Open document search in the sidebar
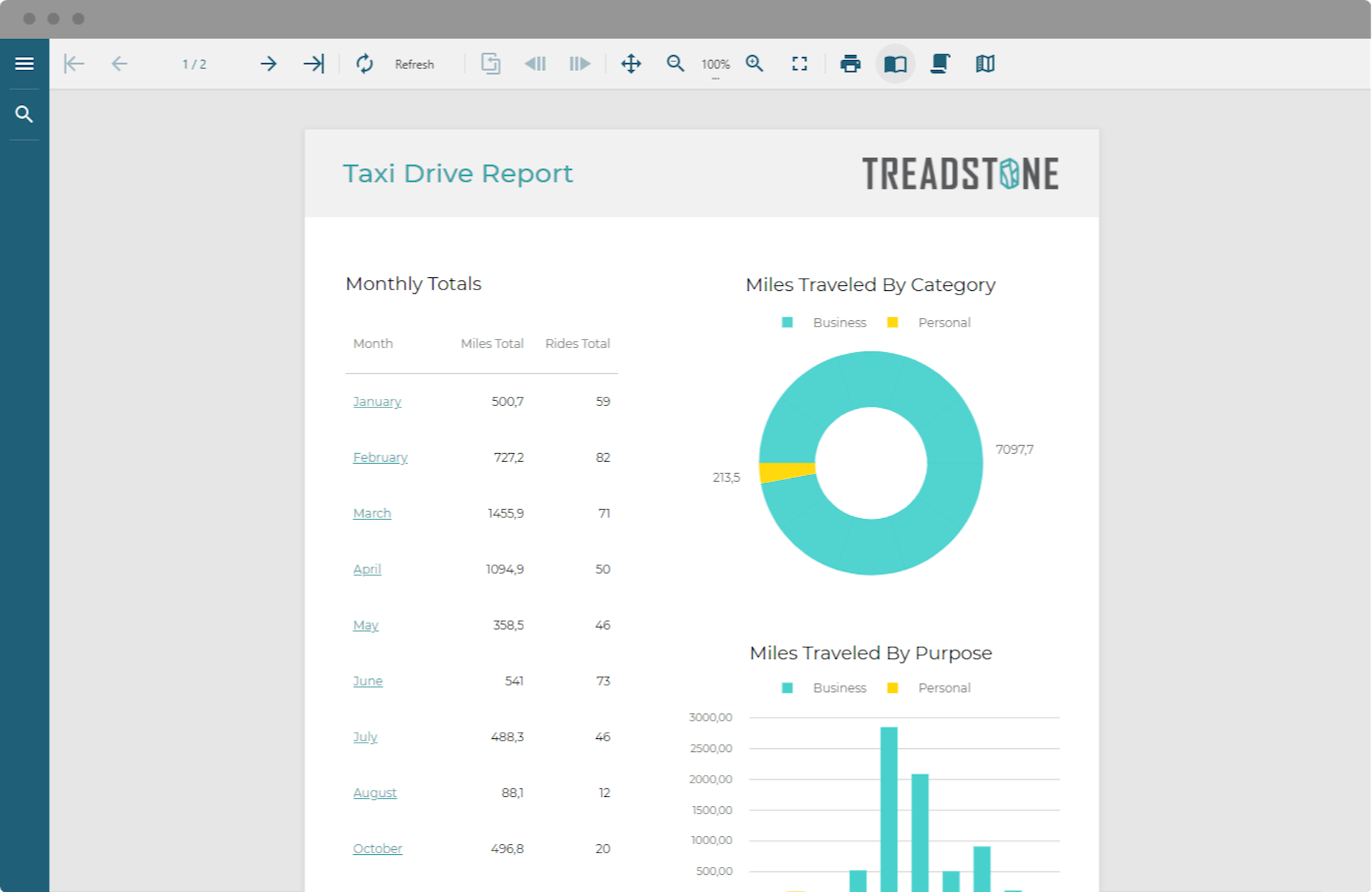The image size is (1372, 892). pos(24,114)
